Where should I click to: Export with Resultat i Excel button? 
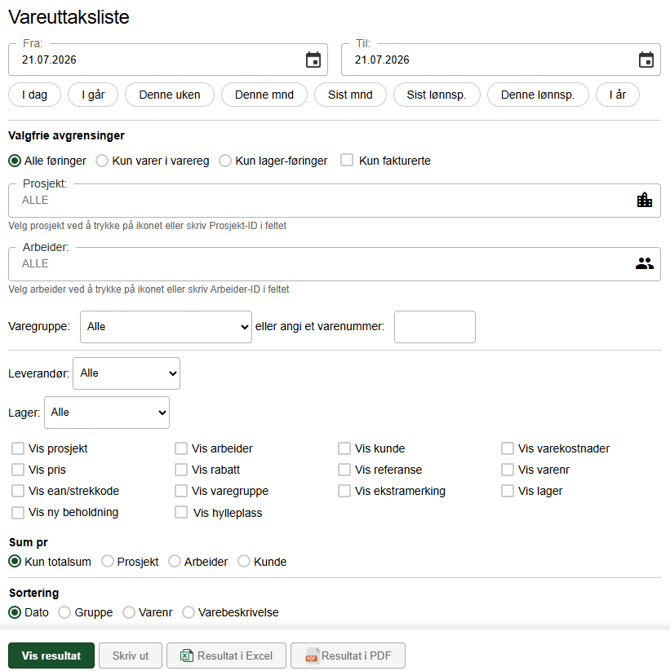pos(226,656)
